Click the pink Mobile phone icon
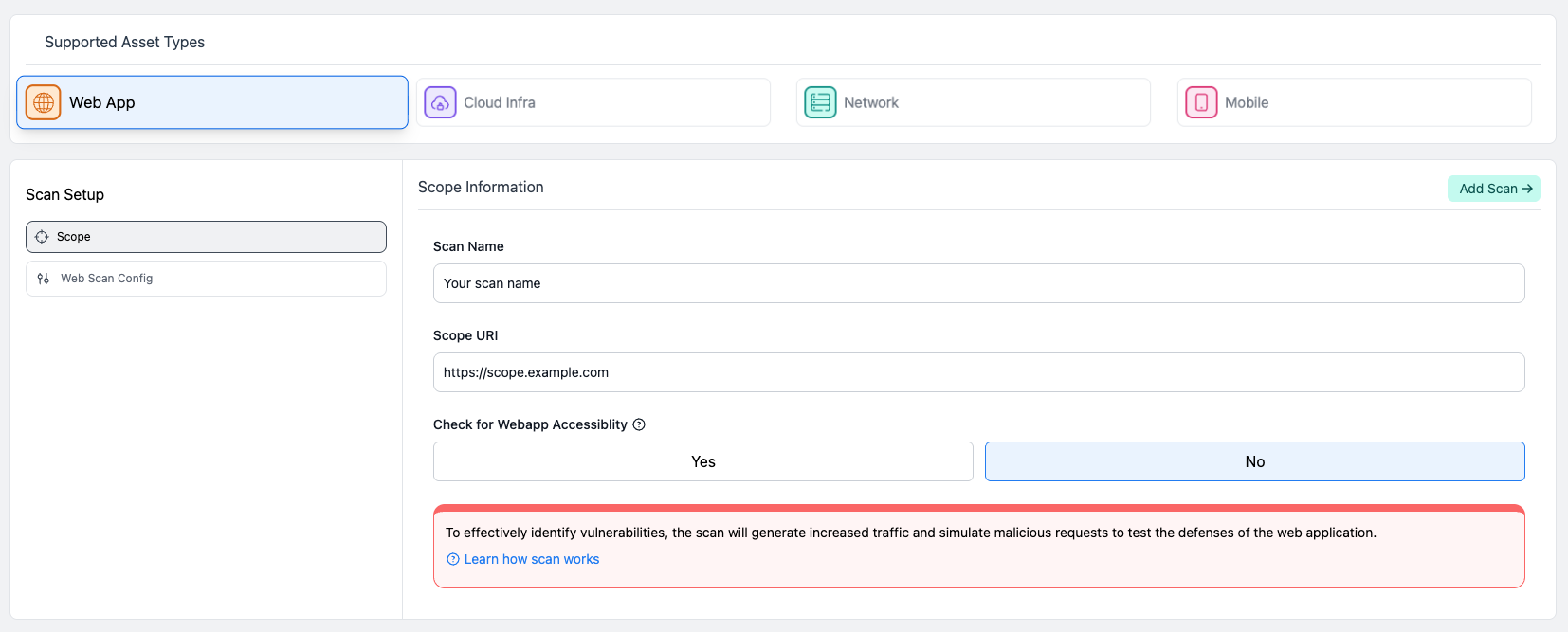Screen dimensions: 1568x632 [1201, 102]
